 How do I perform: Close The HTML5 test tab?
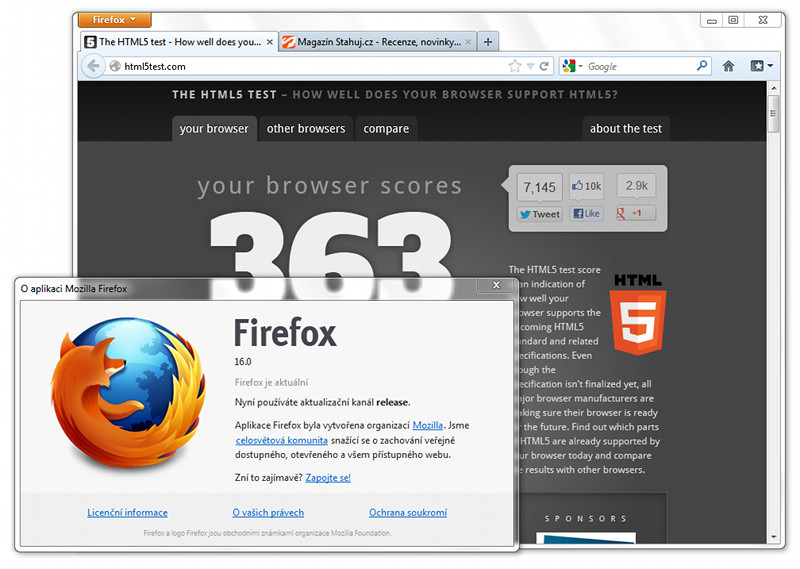270,42
